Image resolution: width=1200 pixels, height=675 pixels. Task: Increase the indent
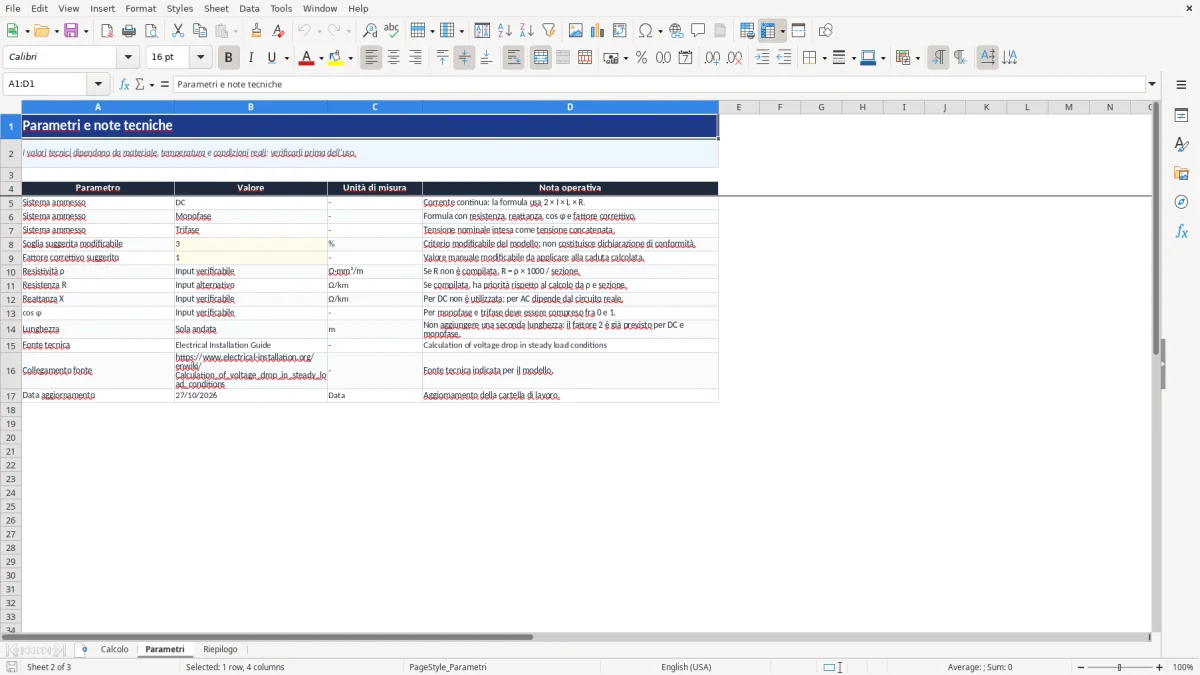tap(762, 58)
